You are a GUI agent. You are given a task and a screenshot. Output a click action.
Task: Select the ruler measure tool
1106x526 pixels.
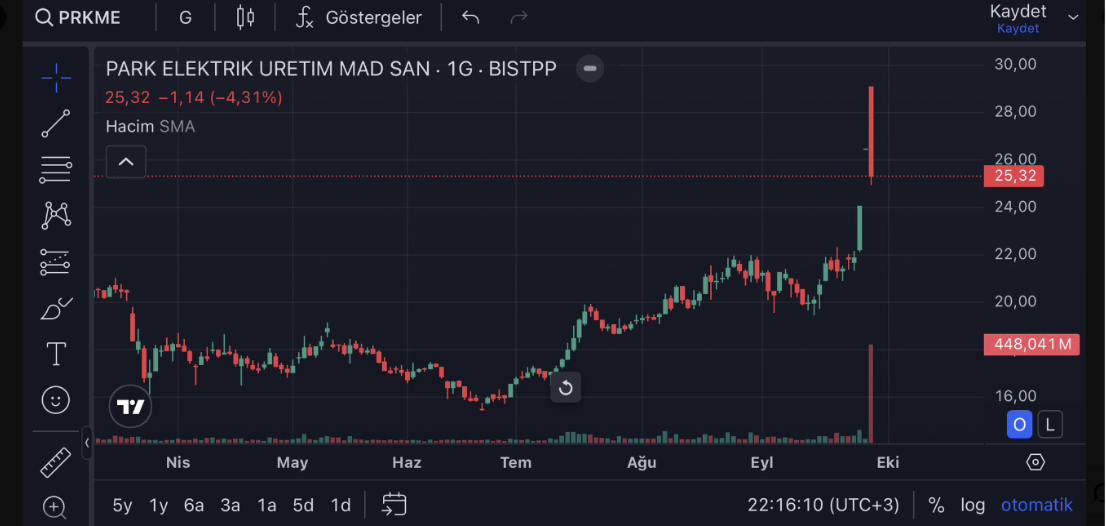[x=56, y=463]
